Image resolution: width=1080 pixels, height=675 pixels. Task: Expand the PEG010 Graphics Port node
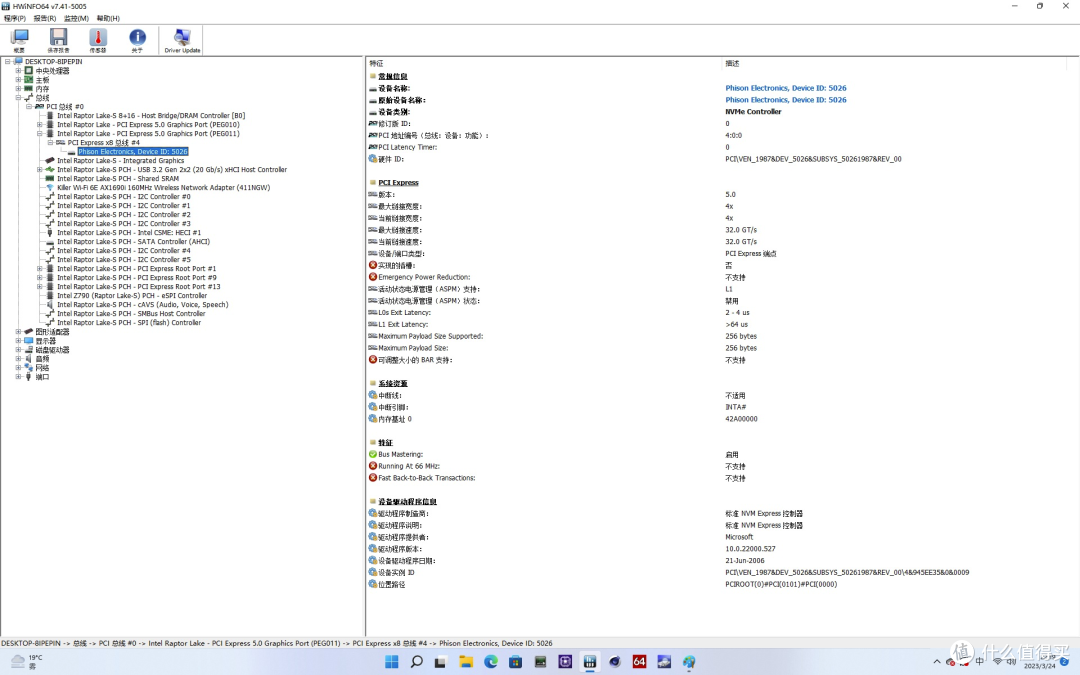coord(39,125)
